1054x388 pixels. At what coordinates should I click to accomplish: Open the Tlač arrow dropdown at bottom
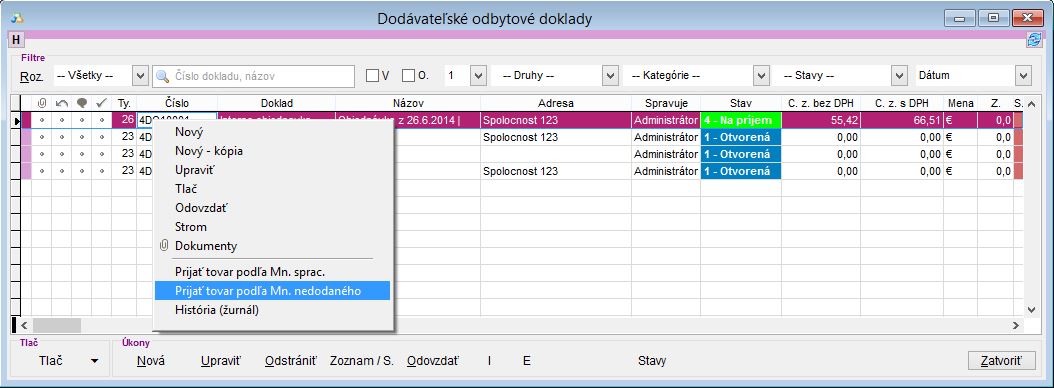coord(95,361)
